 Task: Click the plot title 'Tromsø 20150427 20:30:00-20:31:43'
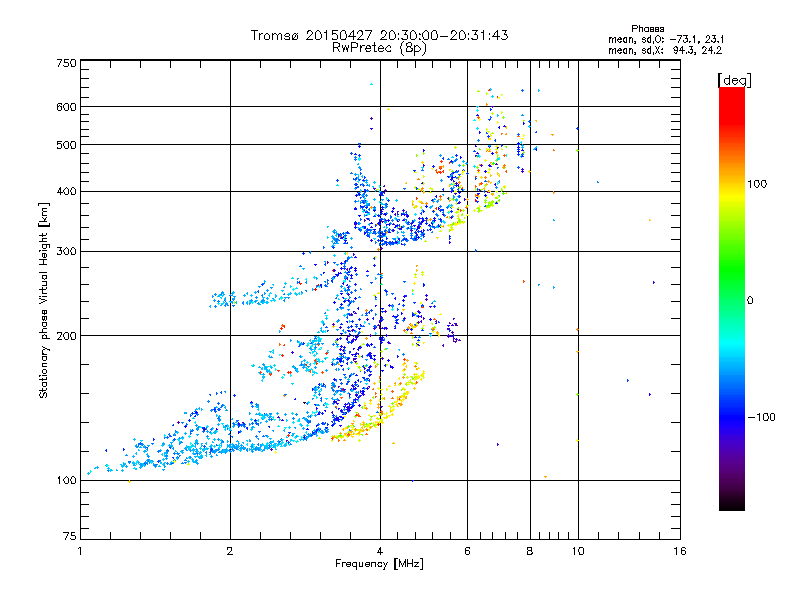point(379,35)
